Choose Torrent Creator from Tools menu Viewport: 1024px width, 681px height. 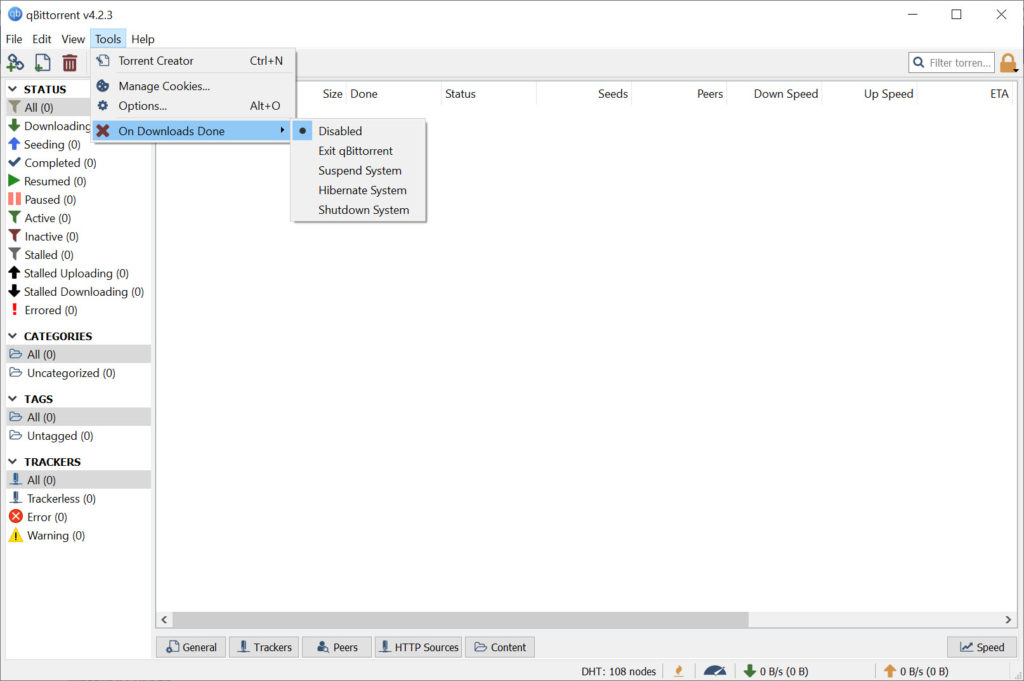193,61
